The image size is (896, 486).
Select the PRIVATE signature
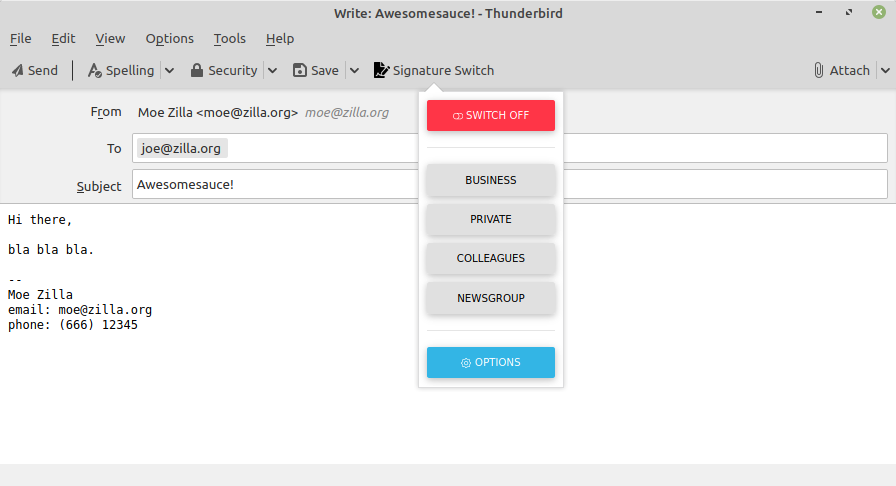[x=490, y=219]
